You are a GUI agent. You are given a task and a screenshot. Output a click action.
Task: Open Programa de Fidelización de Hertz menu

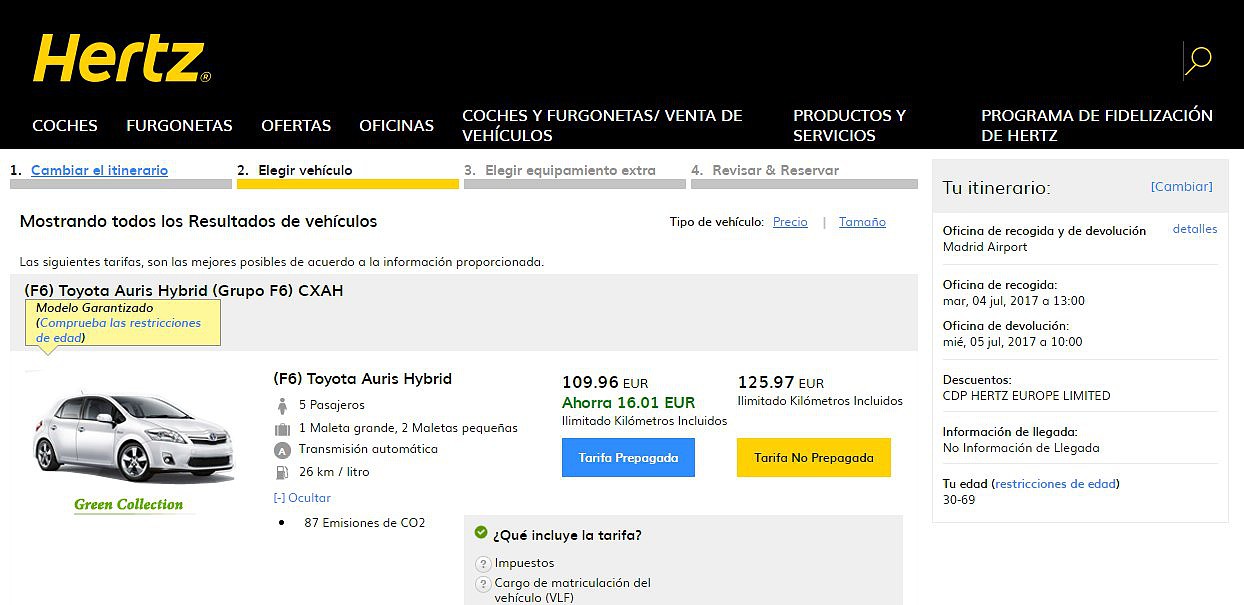[x=1097, y=126]
